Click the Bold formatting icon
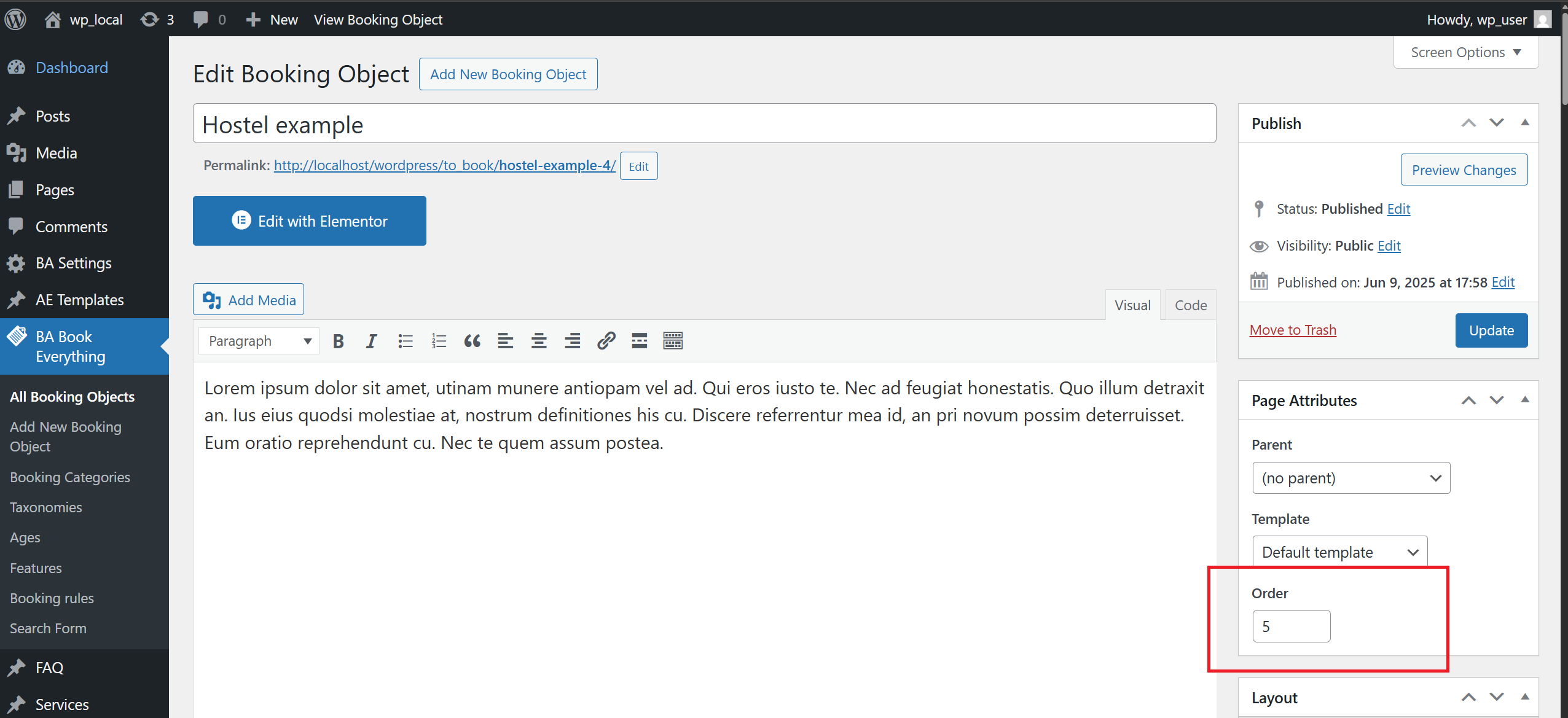 click(338, 341)
